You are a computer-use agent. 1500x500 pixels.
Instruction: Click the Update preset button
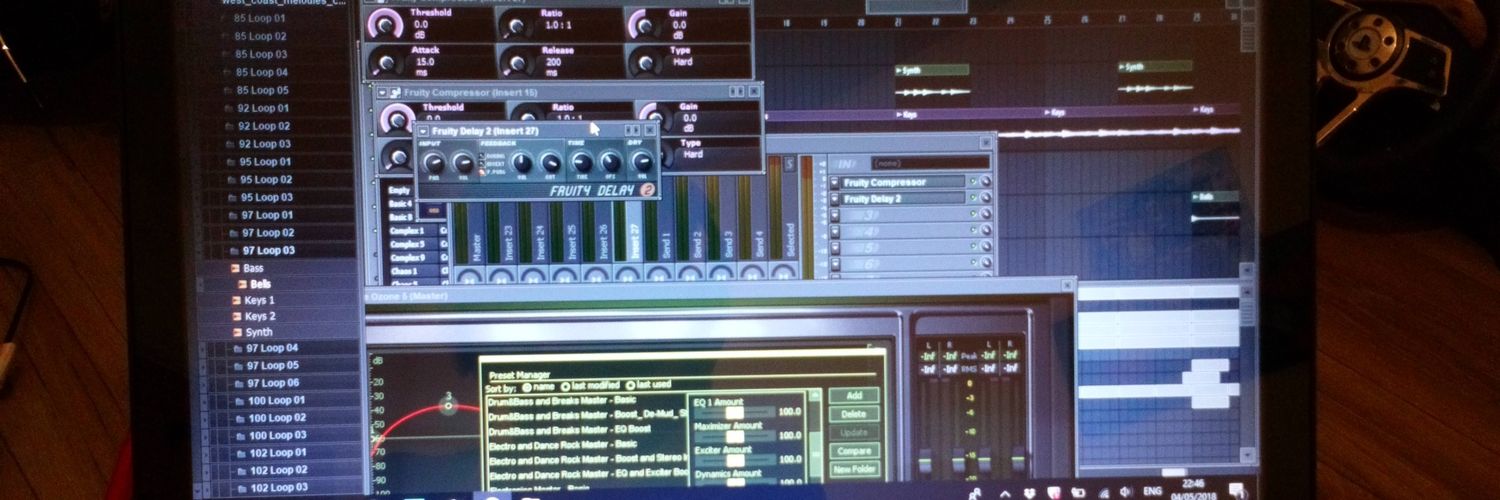[x=854, y=432]
